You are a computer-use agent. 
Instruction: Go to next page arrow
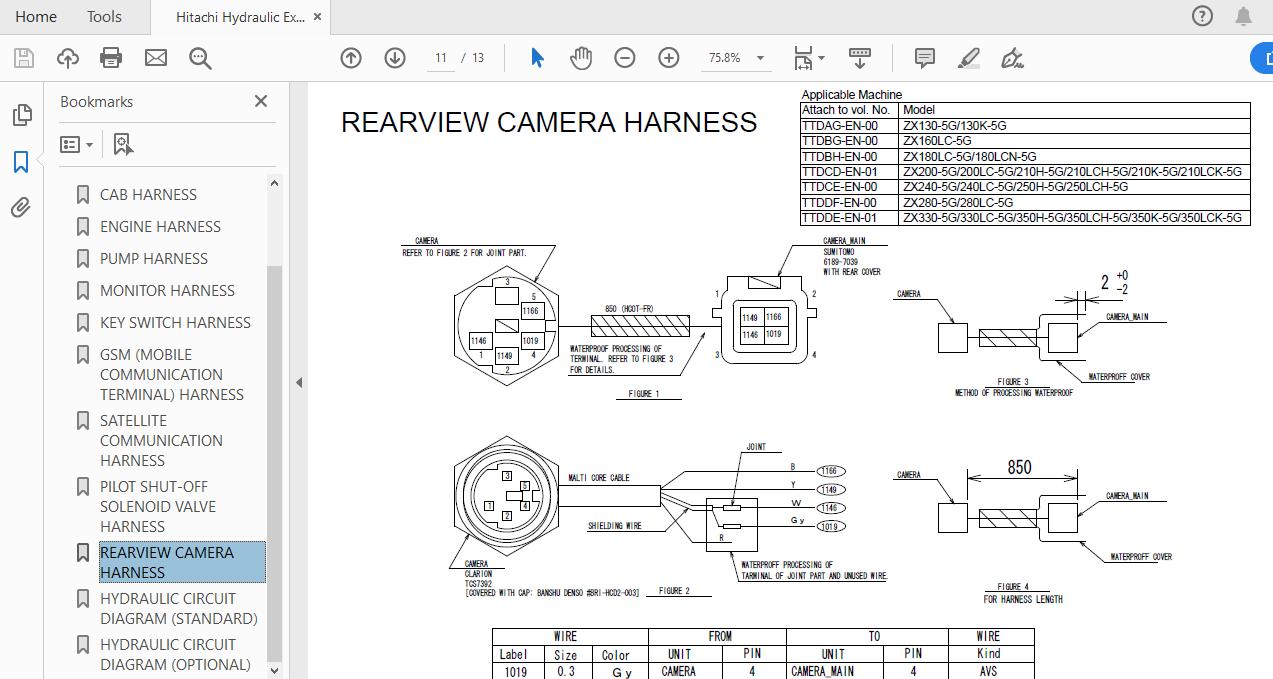395,58
